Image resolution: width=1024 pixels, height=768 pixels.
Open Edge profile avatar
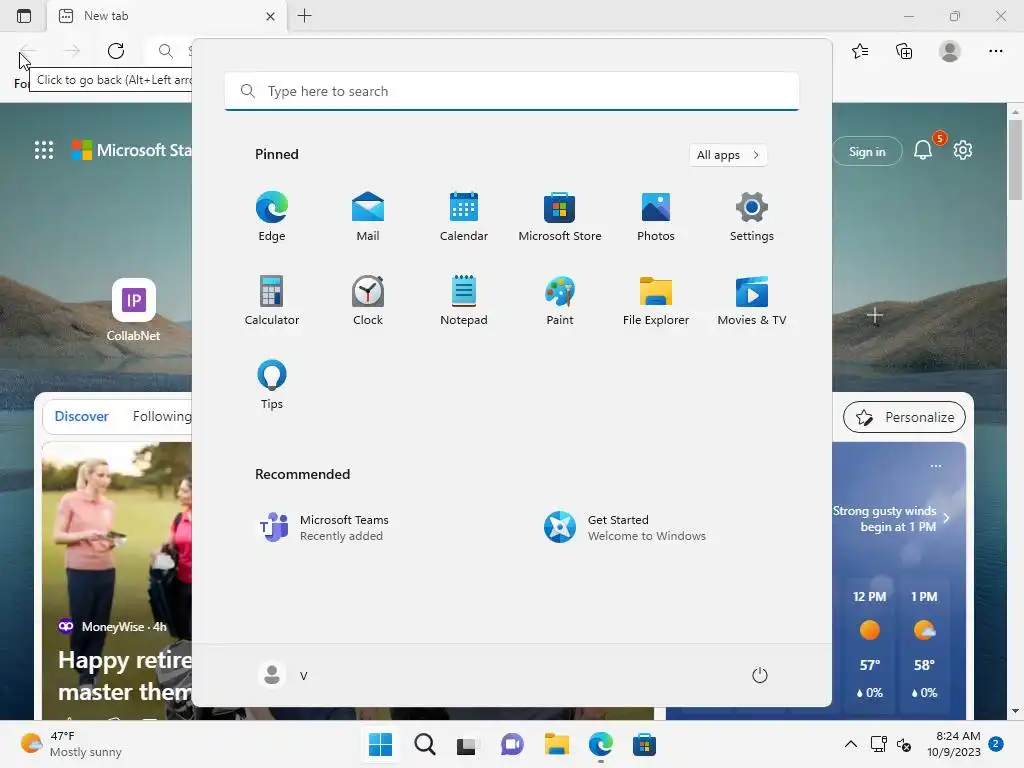pyautogui.click(x=950, y=51)
